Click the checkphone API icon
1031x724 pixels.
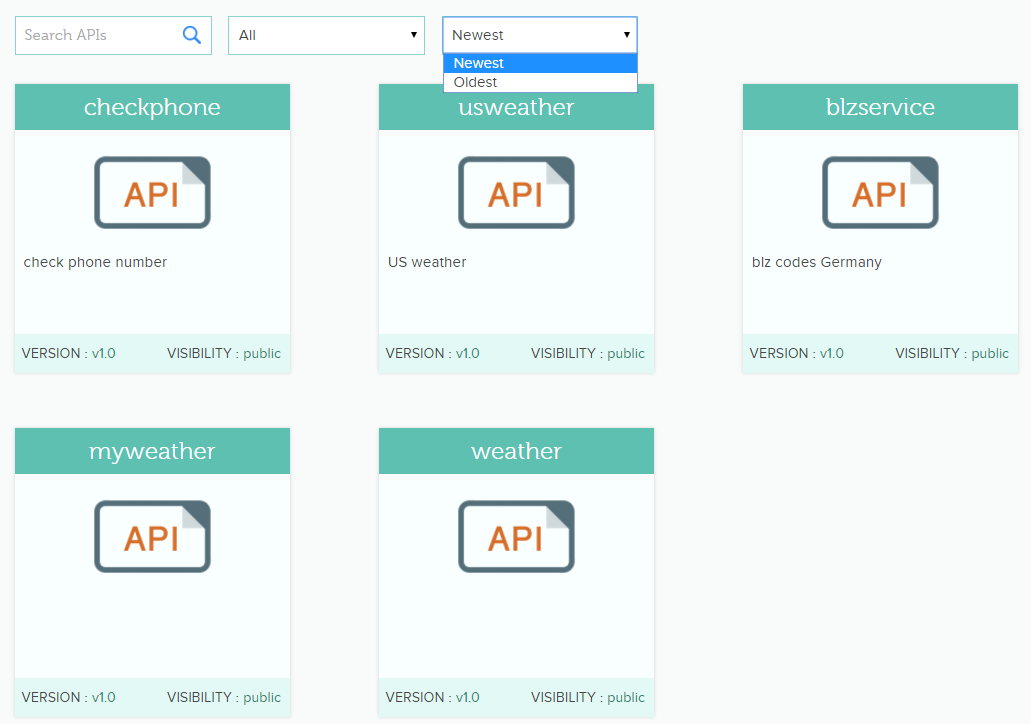point(152,193)
